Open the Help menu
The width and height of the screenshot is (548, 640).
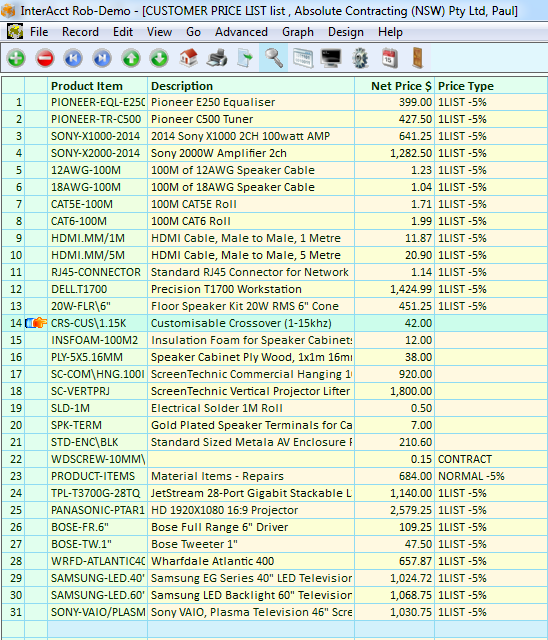point(390,32)
